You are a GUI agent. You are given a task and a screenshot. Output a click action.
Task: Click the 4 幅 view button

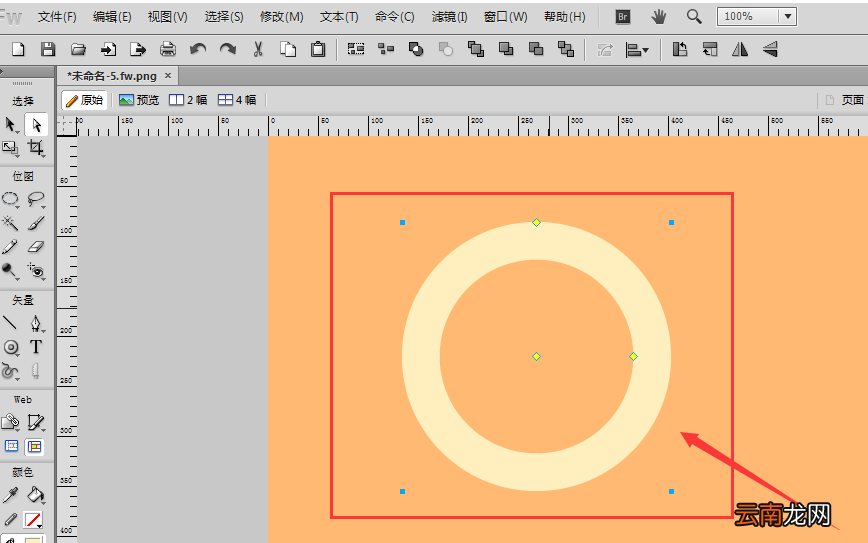coord(237,100)
